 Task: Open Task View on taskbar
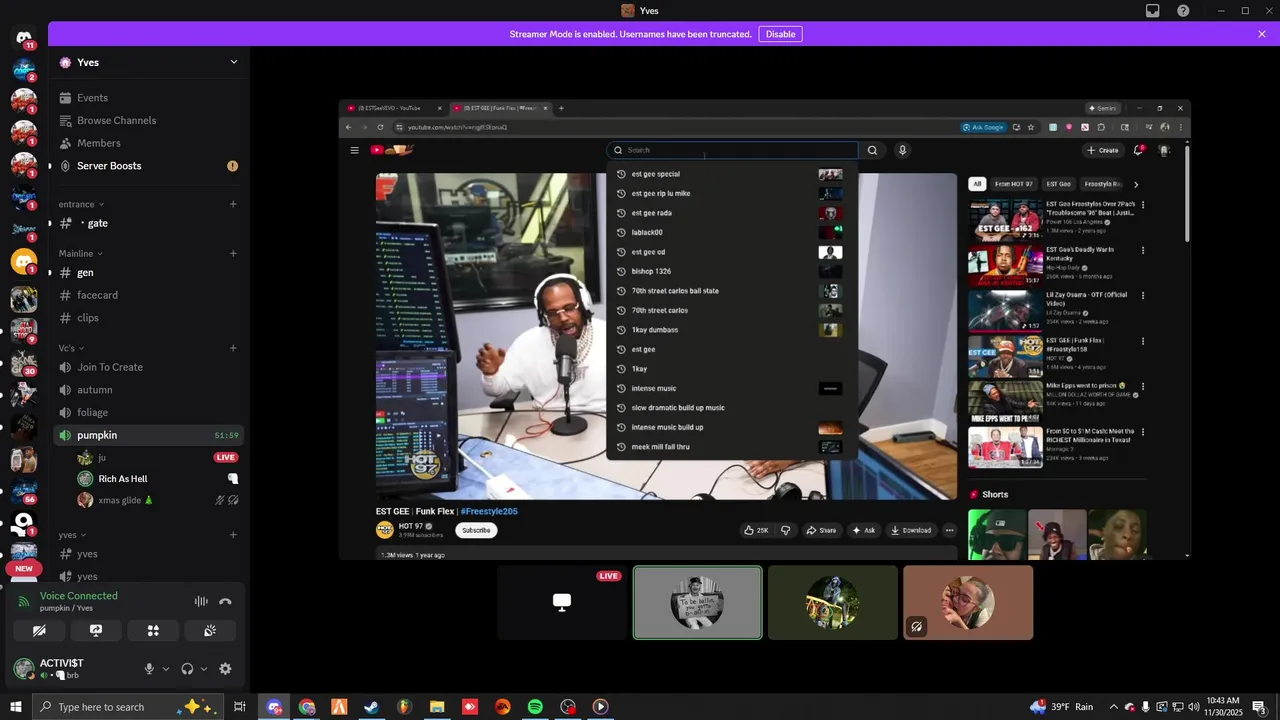[240, 707]
